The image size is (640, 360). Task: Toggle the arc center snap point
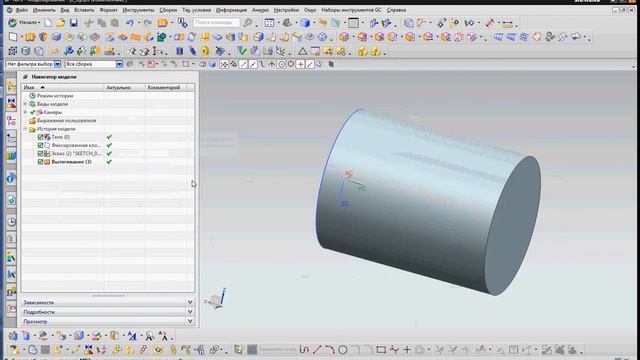point(282,64)
